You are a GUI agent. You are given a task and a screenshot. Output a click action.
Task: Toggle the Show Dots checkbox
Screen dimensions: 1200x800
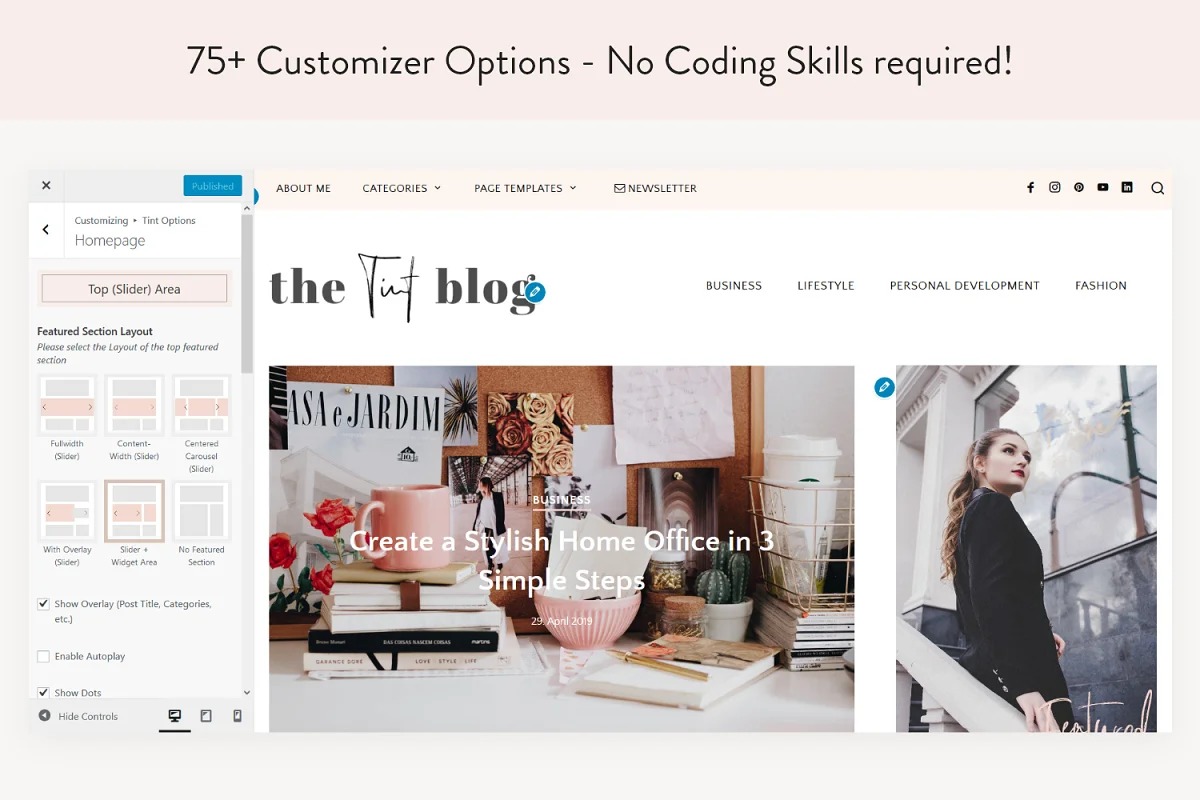43,692
